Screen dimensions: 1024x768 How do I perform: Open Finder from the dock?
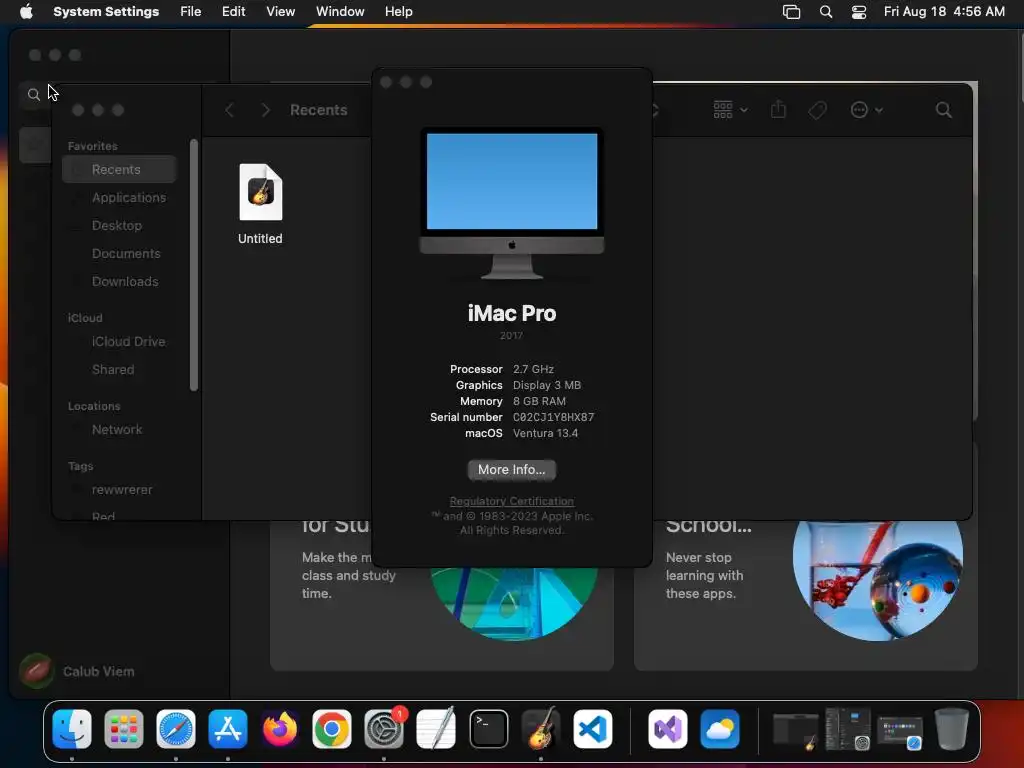click(x=72, y=729)
